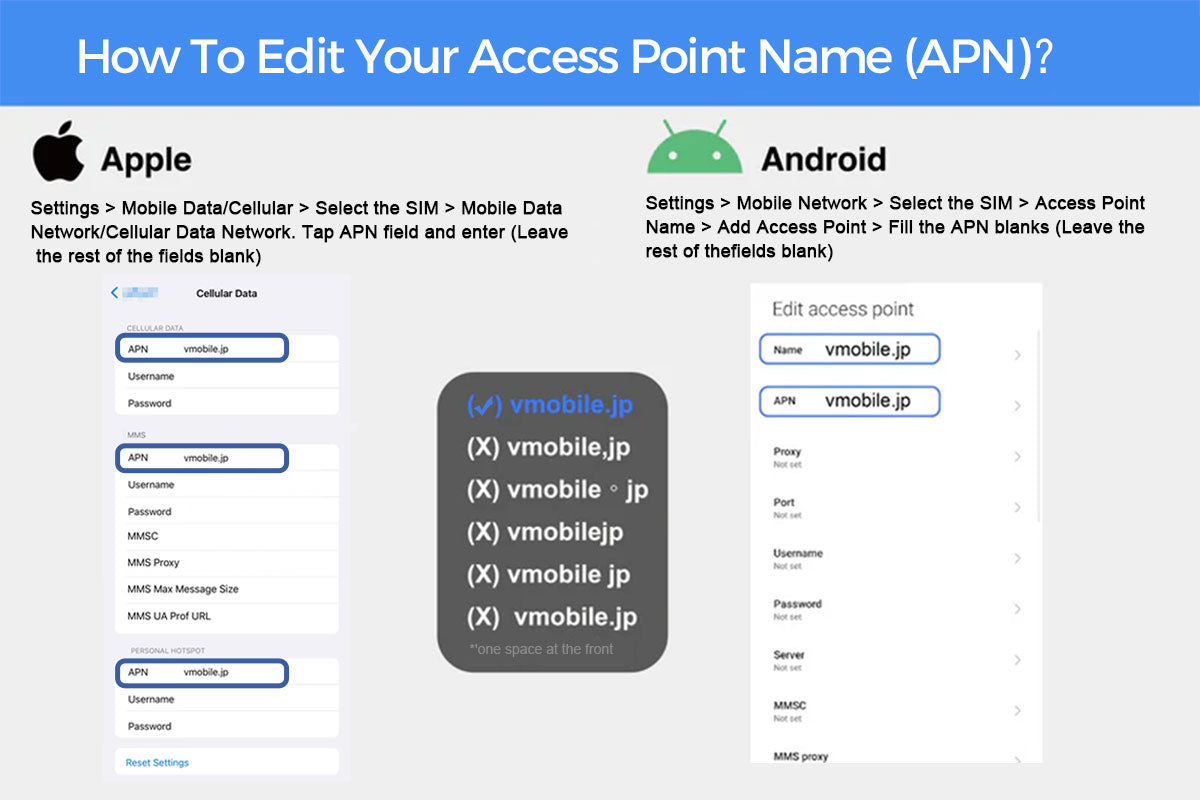Tap the back chevron in Cellular Data
The width and height of the screenshot is (1200, 800).
pyautogui.click(x=114, y=293)
